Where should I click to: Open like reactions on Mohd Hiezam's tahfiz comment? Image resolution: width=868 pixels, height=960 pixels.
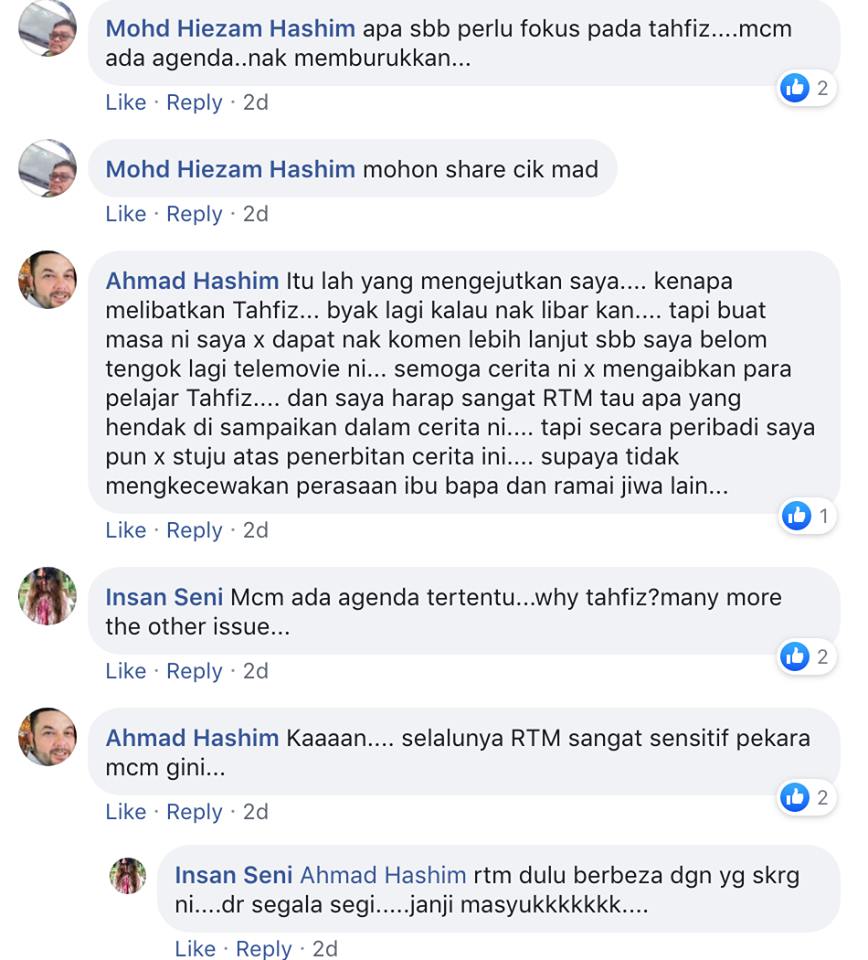[806, 88]
